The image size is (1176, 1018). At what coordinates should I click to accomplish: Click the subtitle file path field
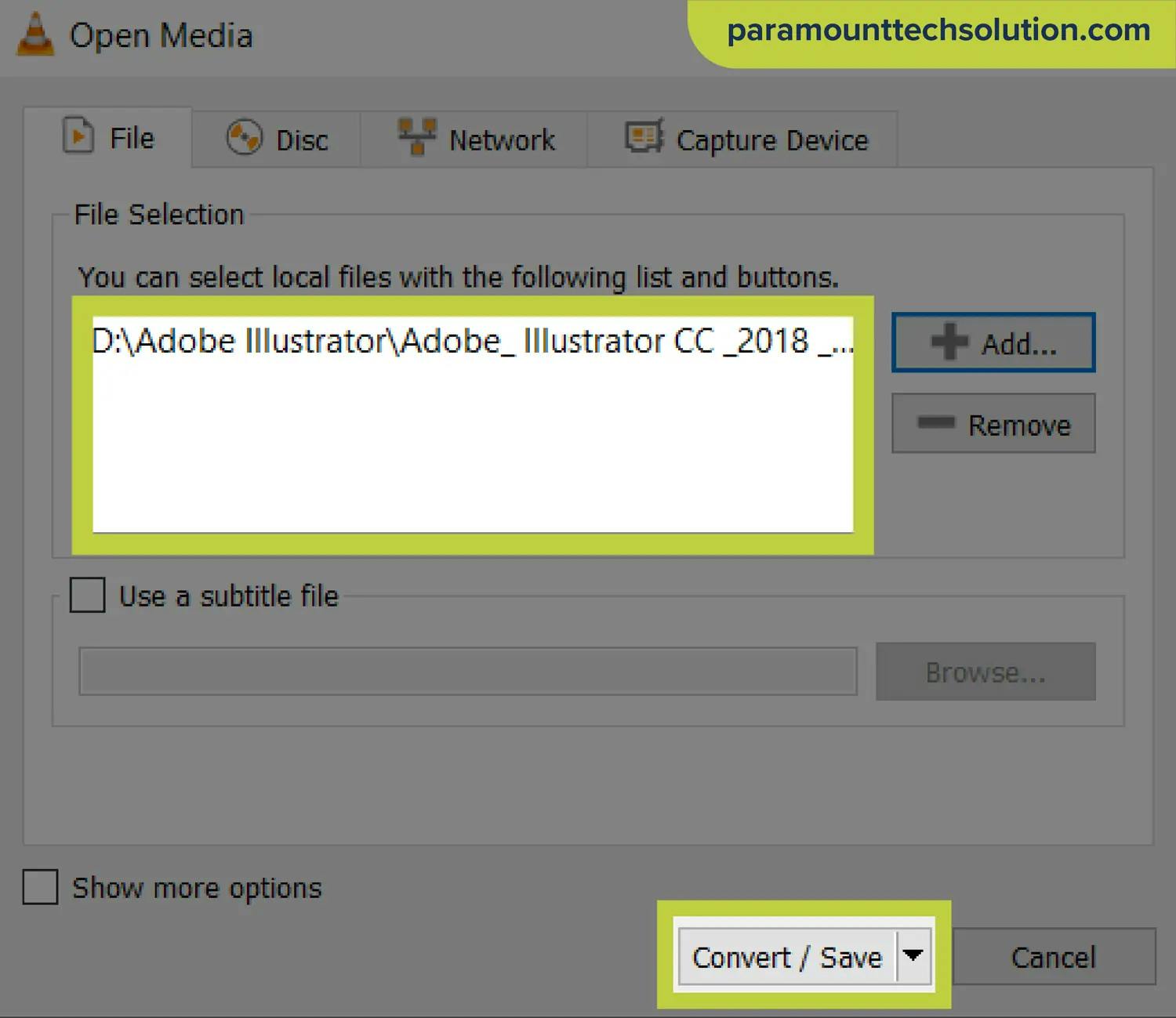pos(467,672)
